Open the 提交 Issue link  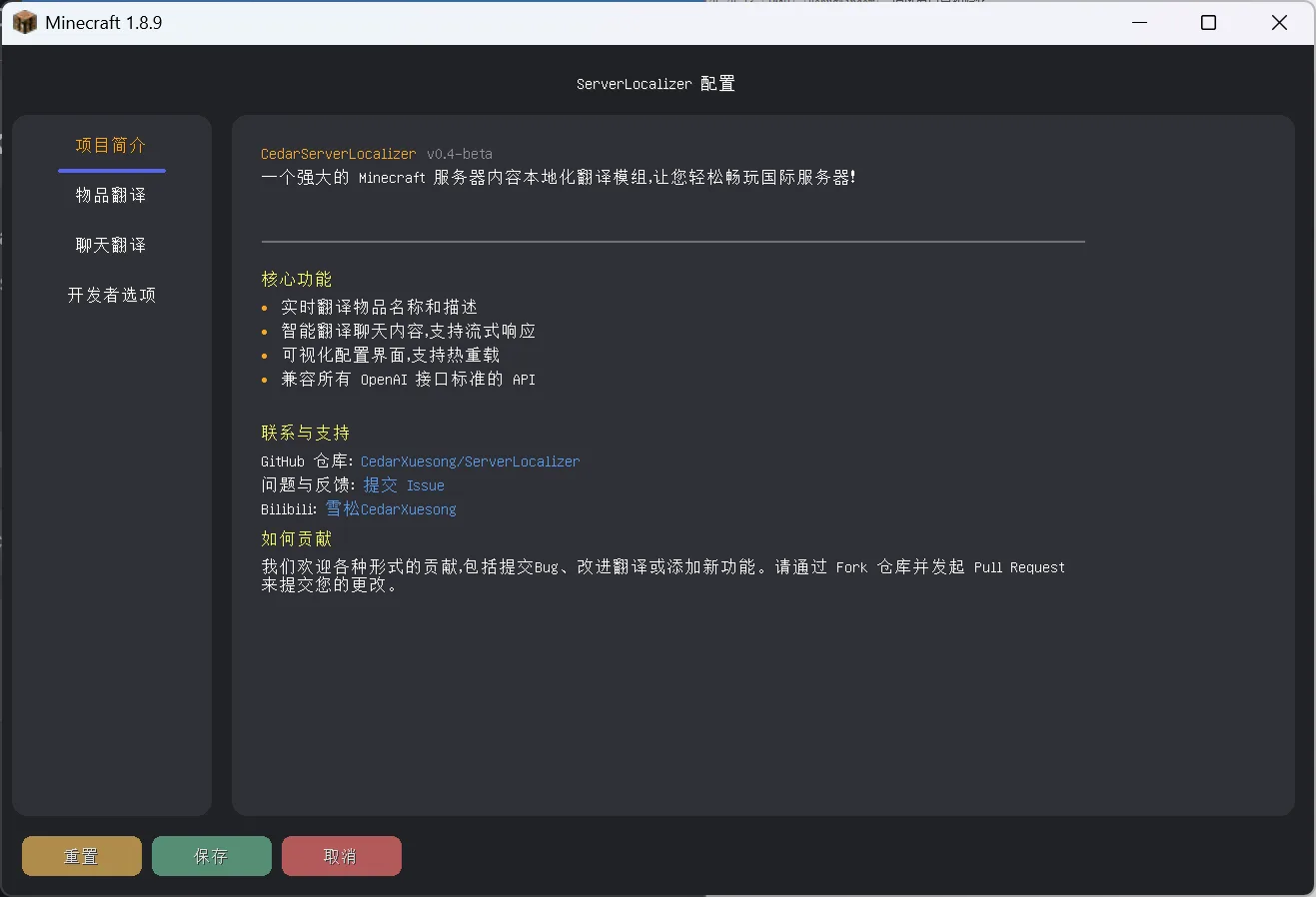pos(404,485)
